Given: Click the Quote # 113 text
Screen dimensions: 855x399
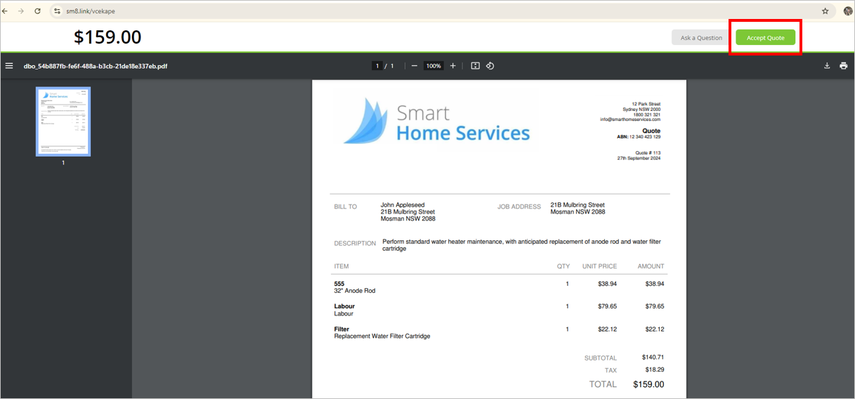Looking at the screenshot, I should 648,153.
